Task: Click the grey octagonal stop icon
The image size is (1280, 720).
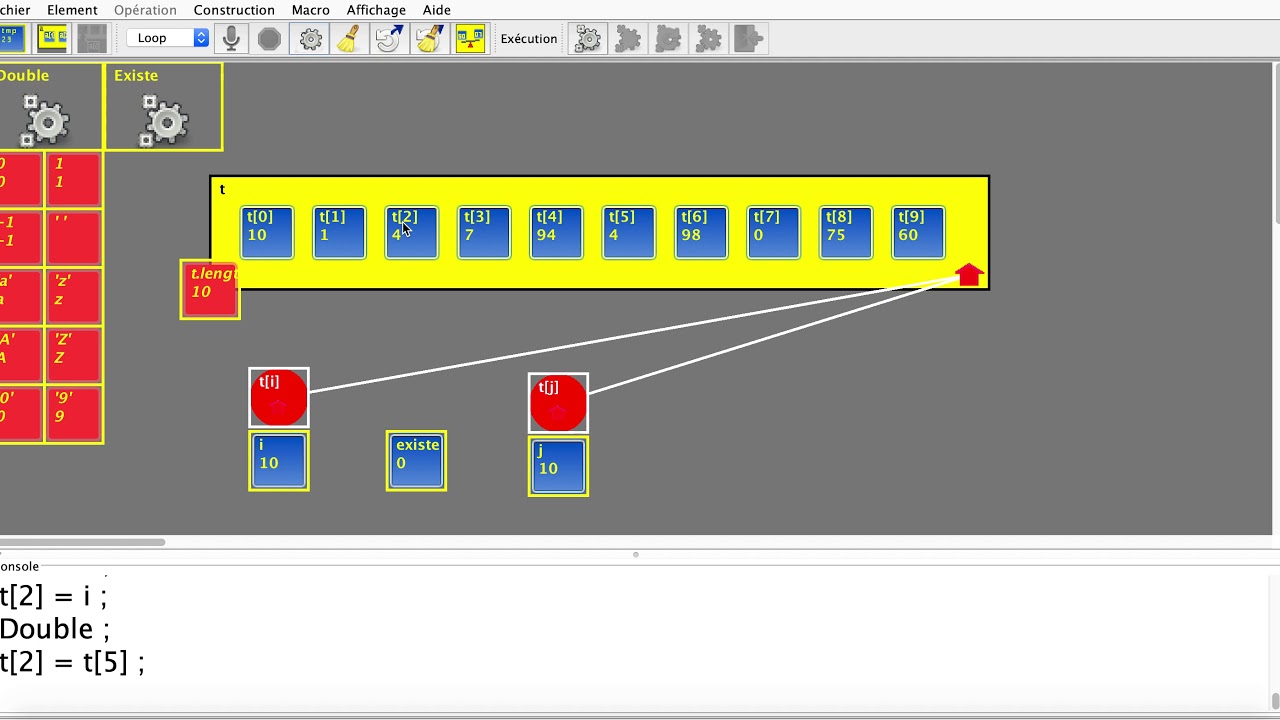Action: [270, 39]
